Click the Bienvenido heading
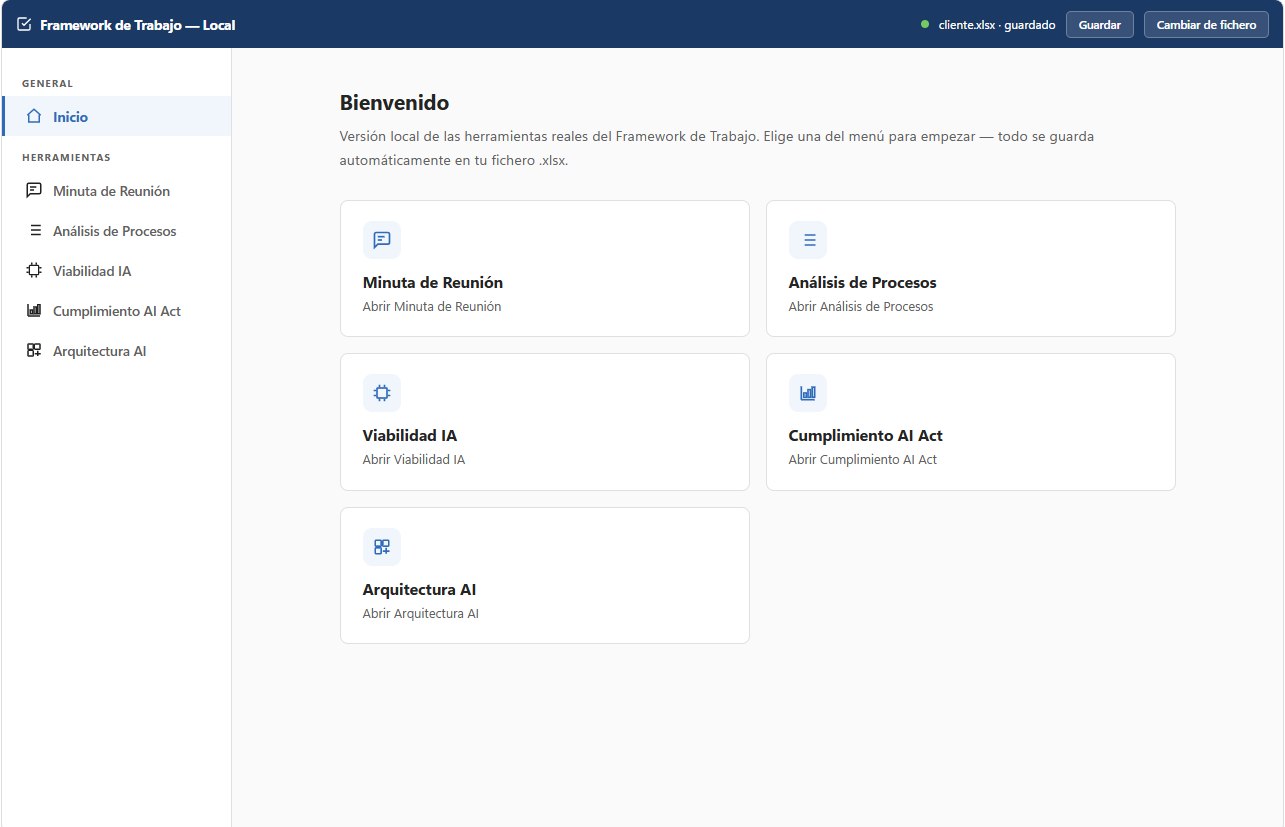Image resolution: width=1285 pixels, height=827 pixels. (x=395, y=102)
